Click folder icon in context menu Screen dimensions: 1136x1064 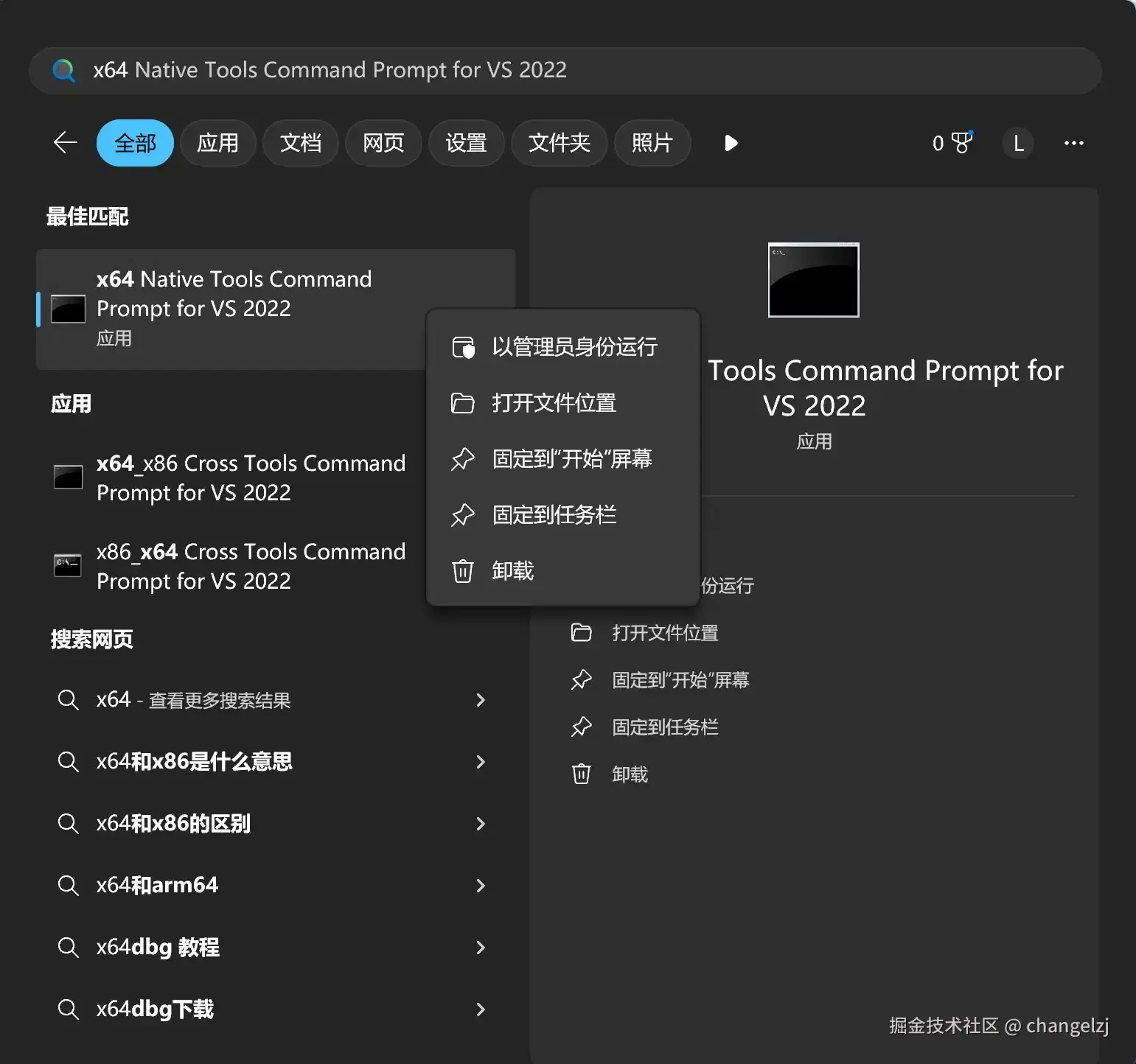click(x=462, y=403)
